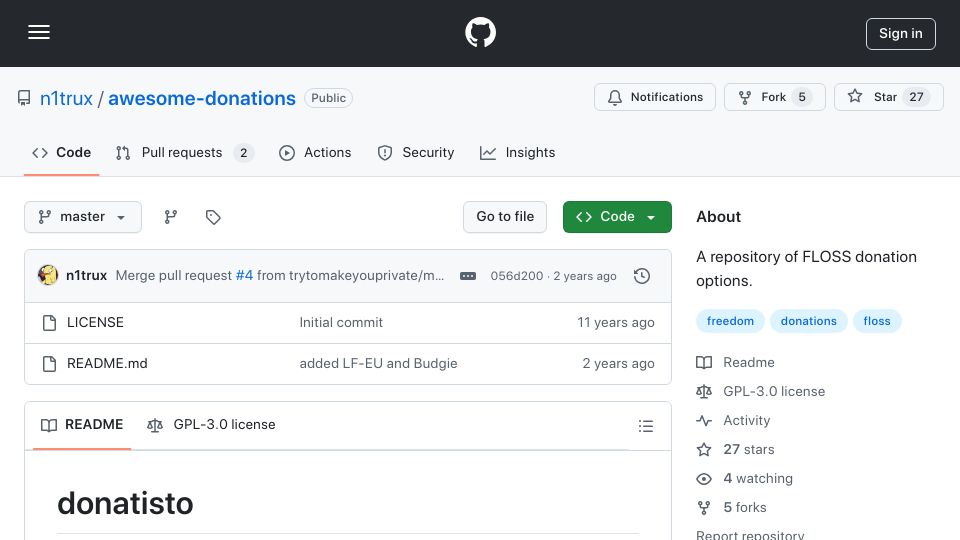Image resolution: width=960 pixels, height=540 pixels.
Task: Open n1trux author link in commit row
Action: pos(86,276)
